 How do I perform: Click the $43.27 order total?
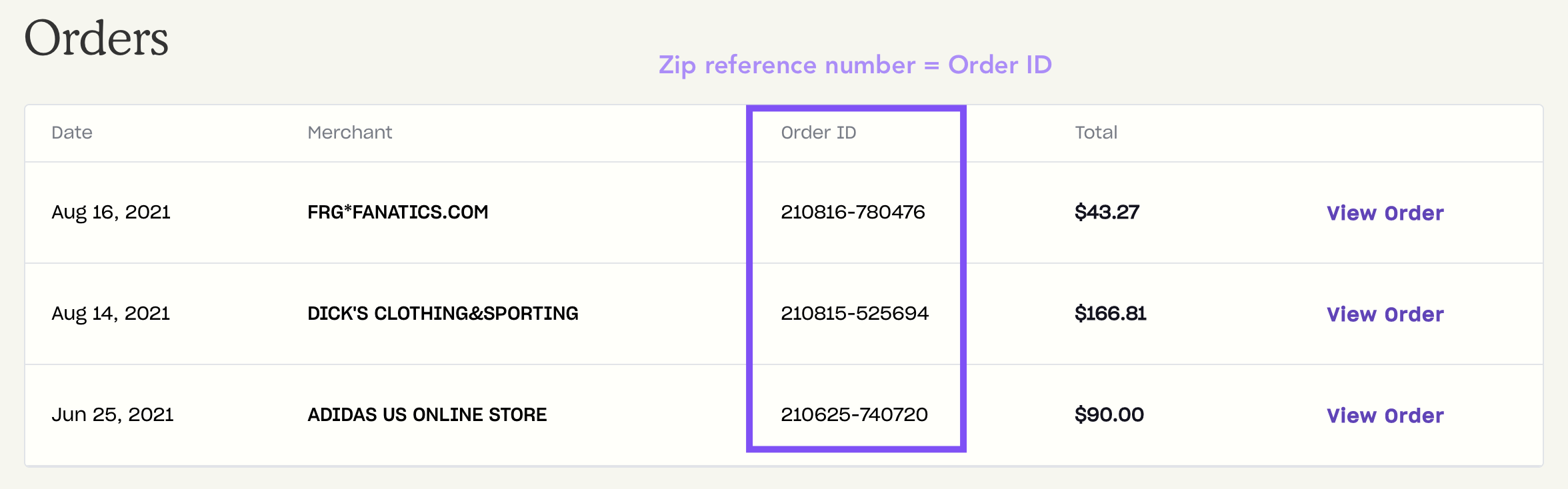point(1107,212)
